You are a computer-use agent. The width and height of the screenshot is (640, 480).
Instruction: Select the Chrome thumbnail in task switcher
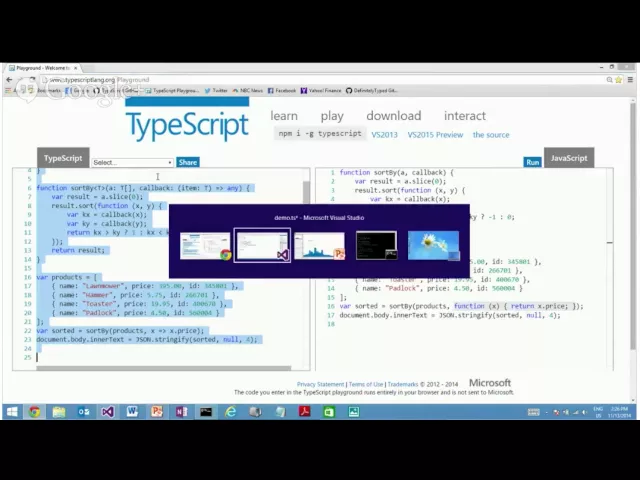(x=205, y=246)
